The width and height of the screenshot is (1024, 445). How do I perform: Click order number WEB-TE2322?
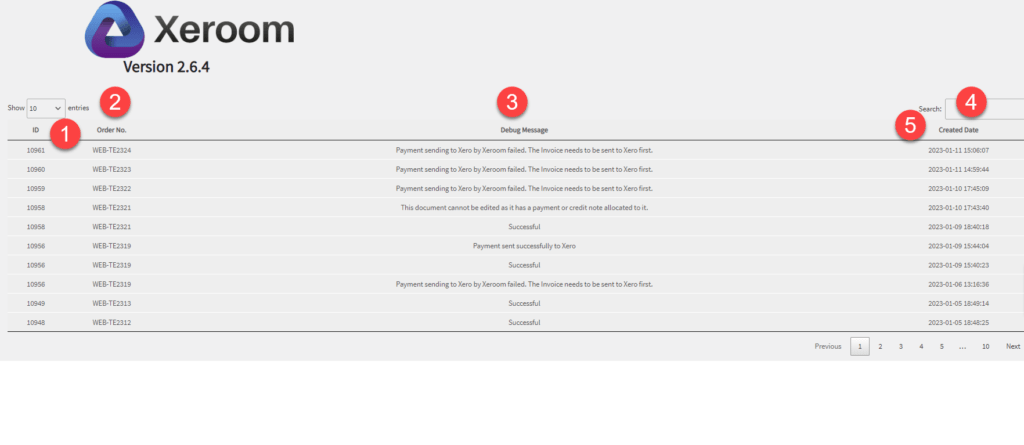112,188
